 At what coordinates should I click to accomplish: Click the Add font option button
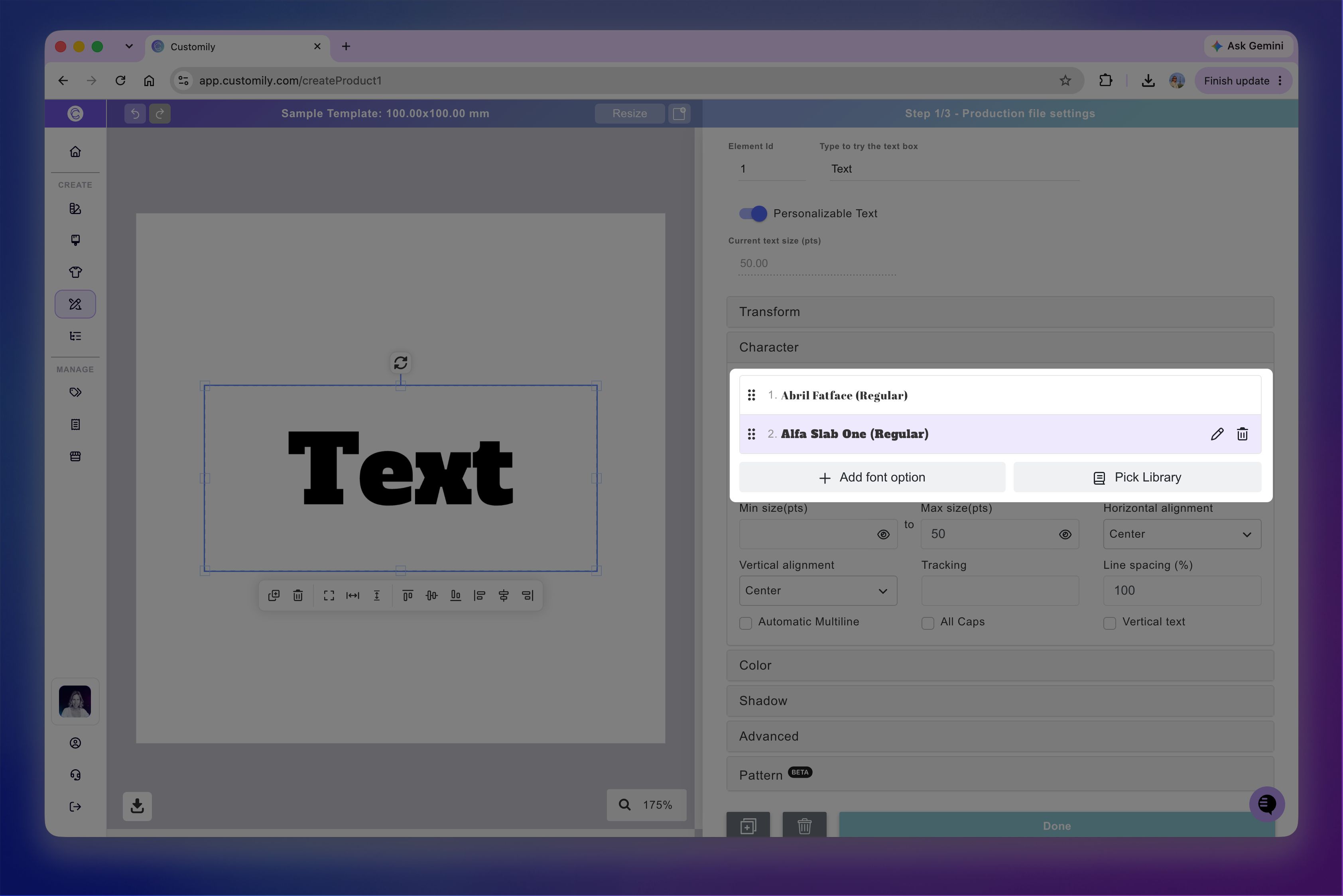click(872, 477)
